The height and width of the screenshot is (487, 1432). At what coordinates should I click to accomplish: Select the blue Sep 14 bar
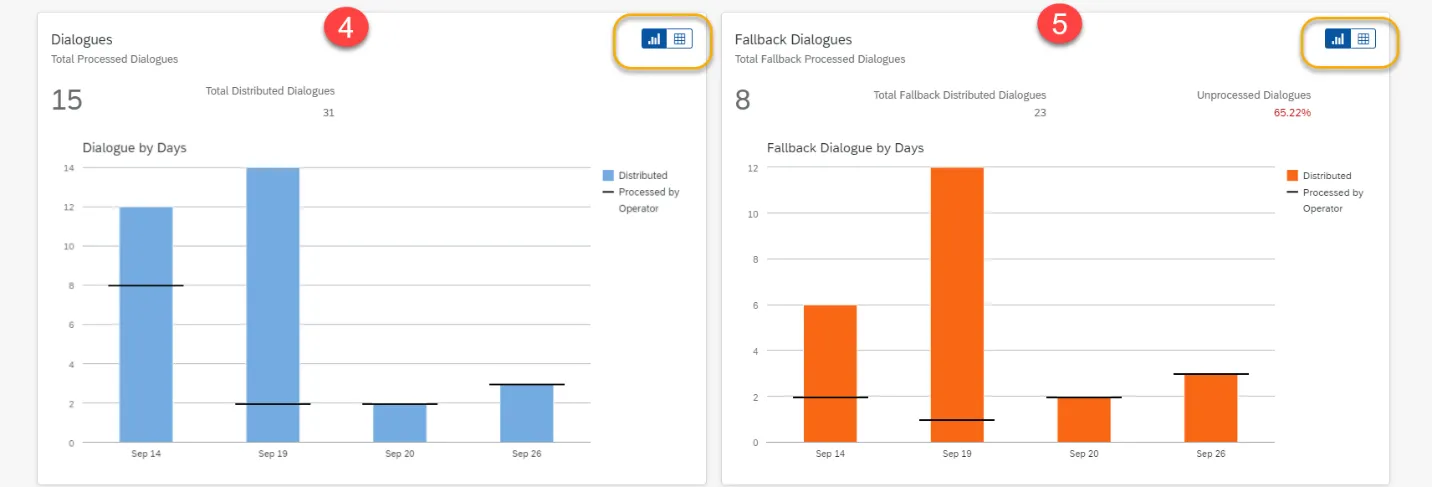click(146, 324)
